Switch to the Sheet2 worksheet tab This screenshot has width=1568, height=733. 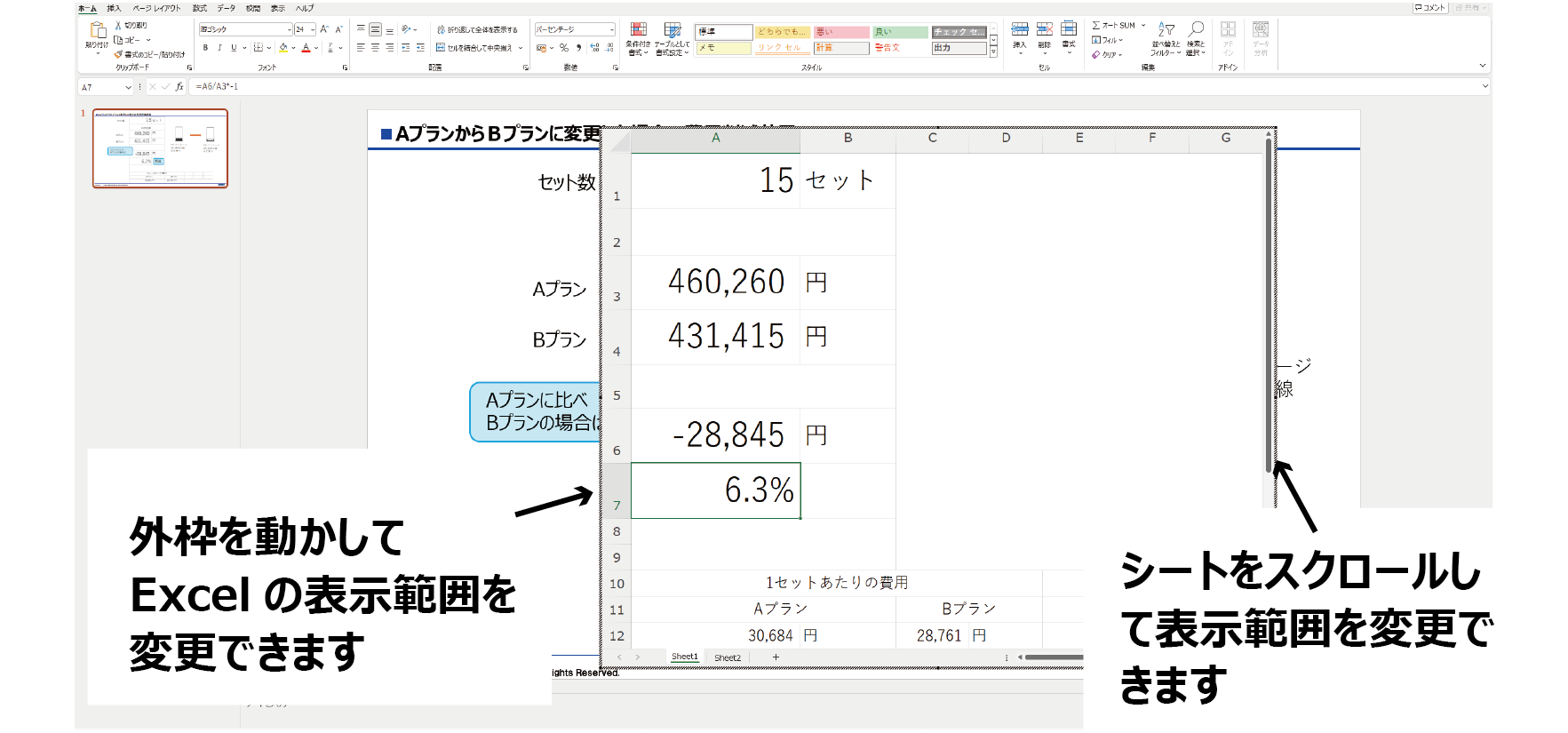(x=727, y=657)
